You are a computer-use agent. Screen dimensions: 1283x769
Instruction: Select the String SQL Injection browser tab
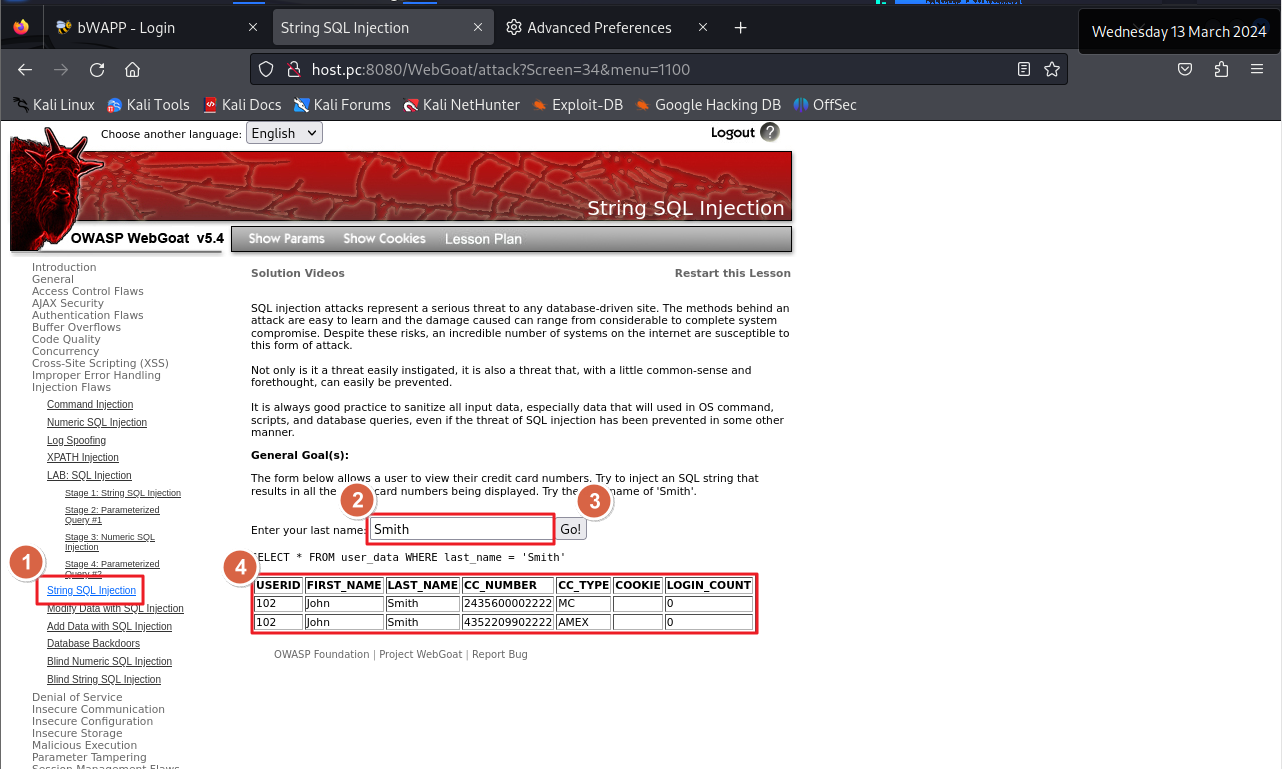[382, 28]
